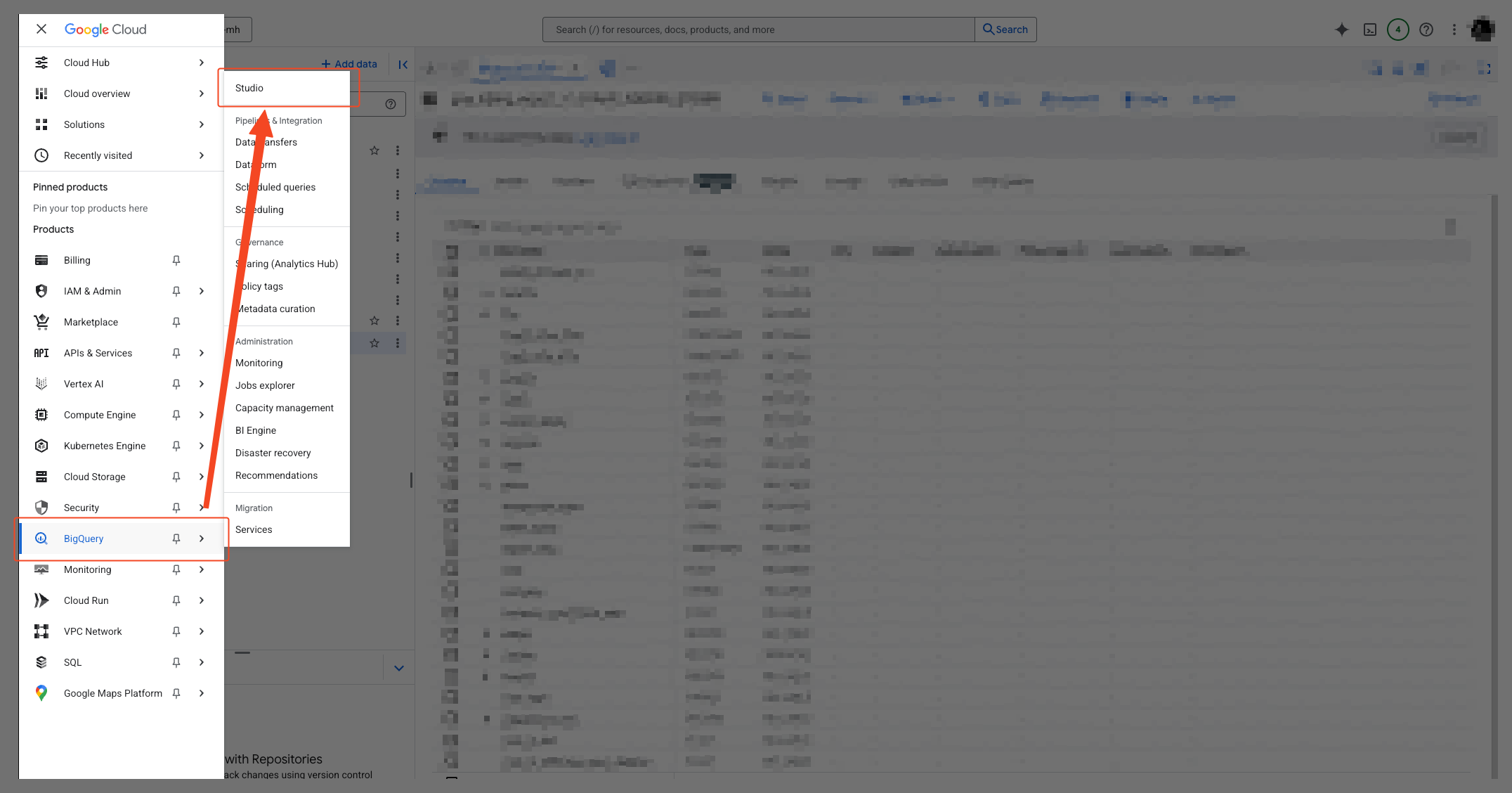This screenshot has width=1512, height=793.
Task: Click the Search button
Action: [x=1005, y=30]
